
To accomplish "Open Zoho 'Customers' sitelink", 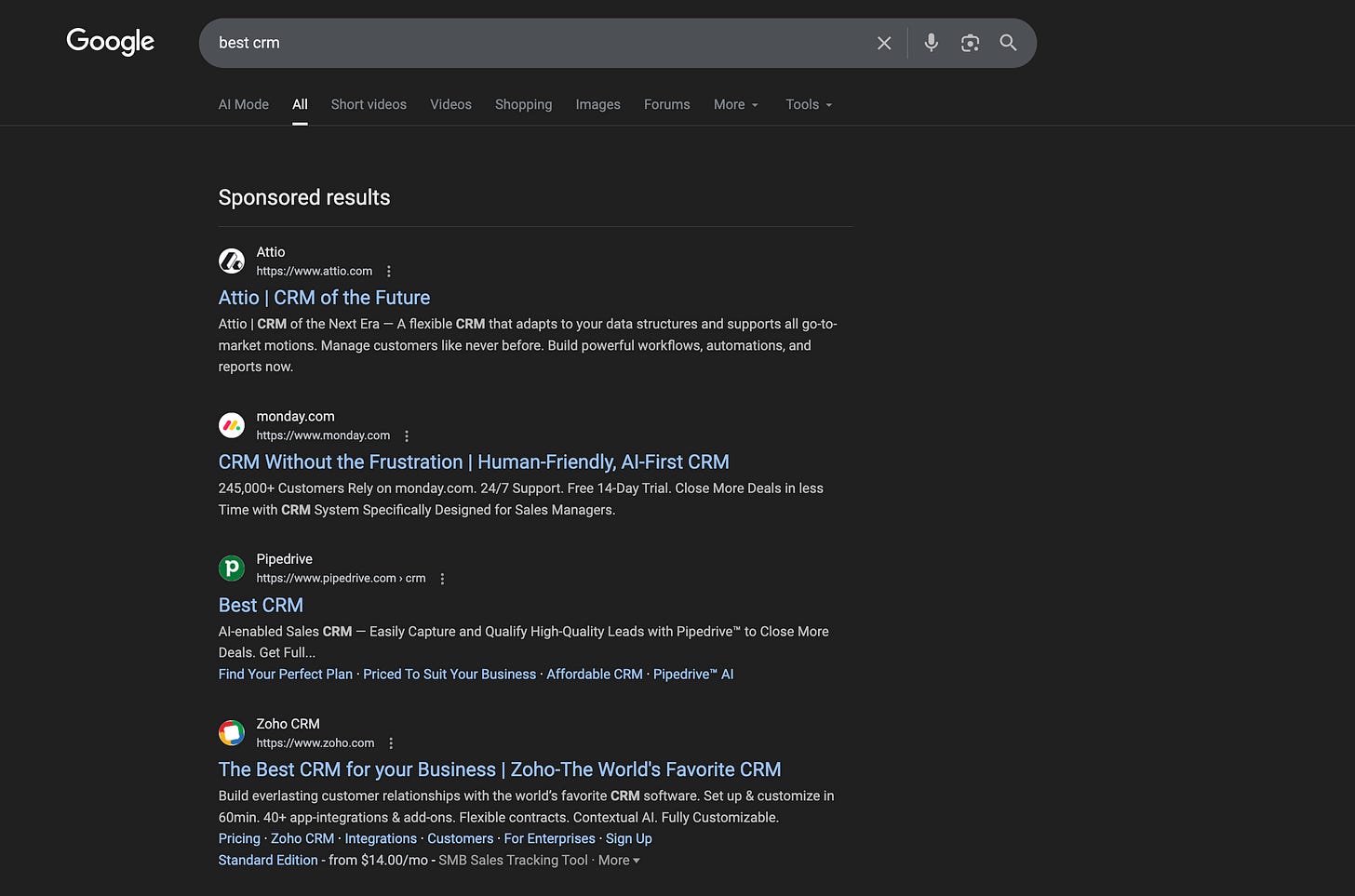I will point(461,839).
